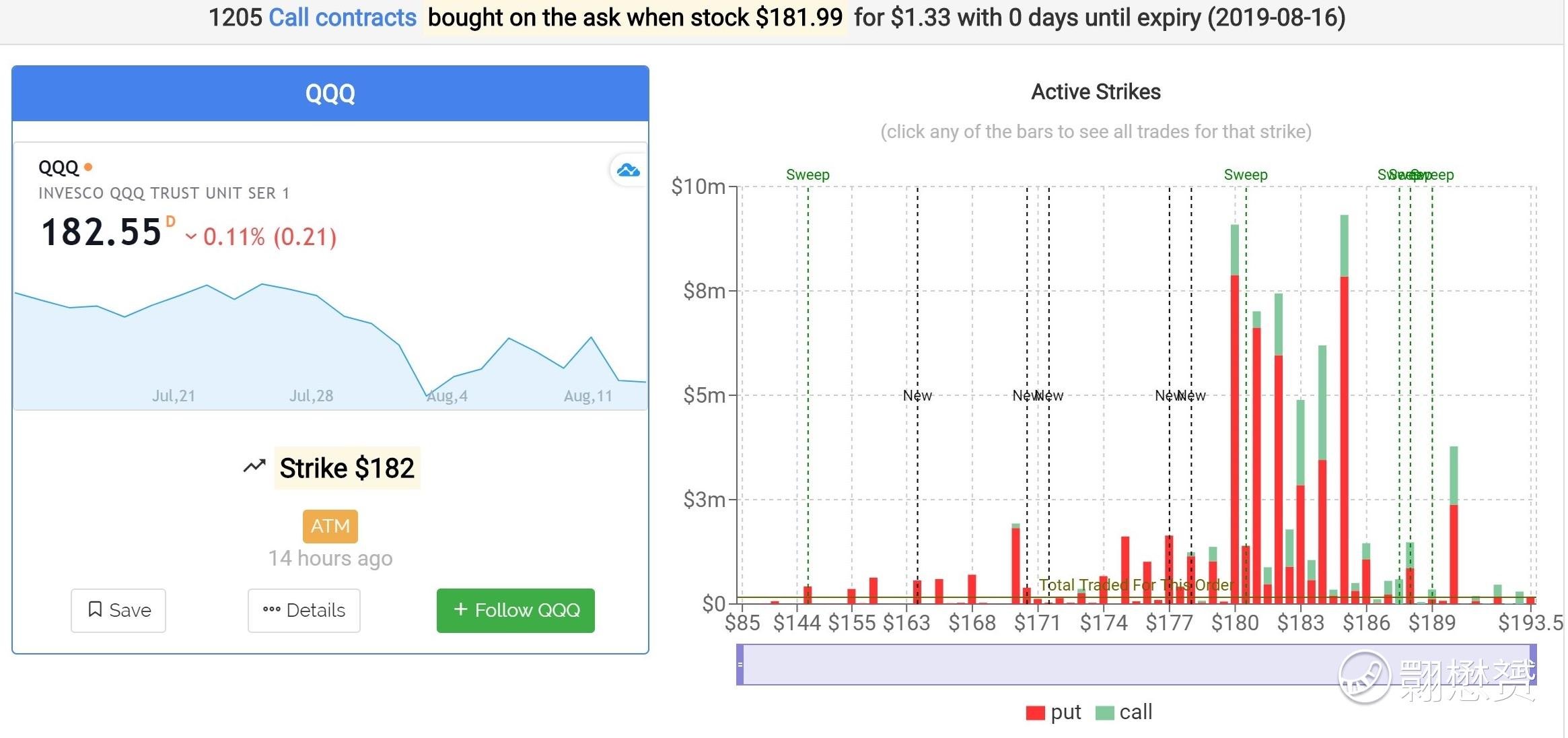The height and width of the screenshot is (738, 1568).
Task: Click the orange status dot next to QQQ
Action: (88, 167)
